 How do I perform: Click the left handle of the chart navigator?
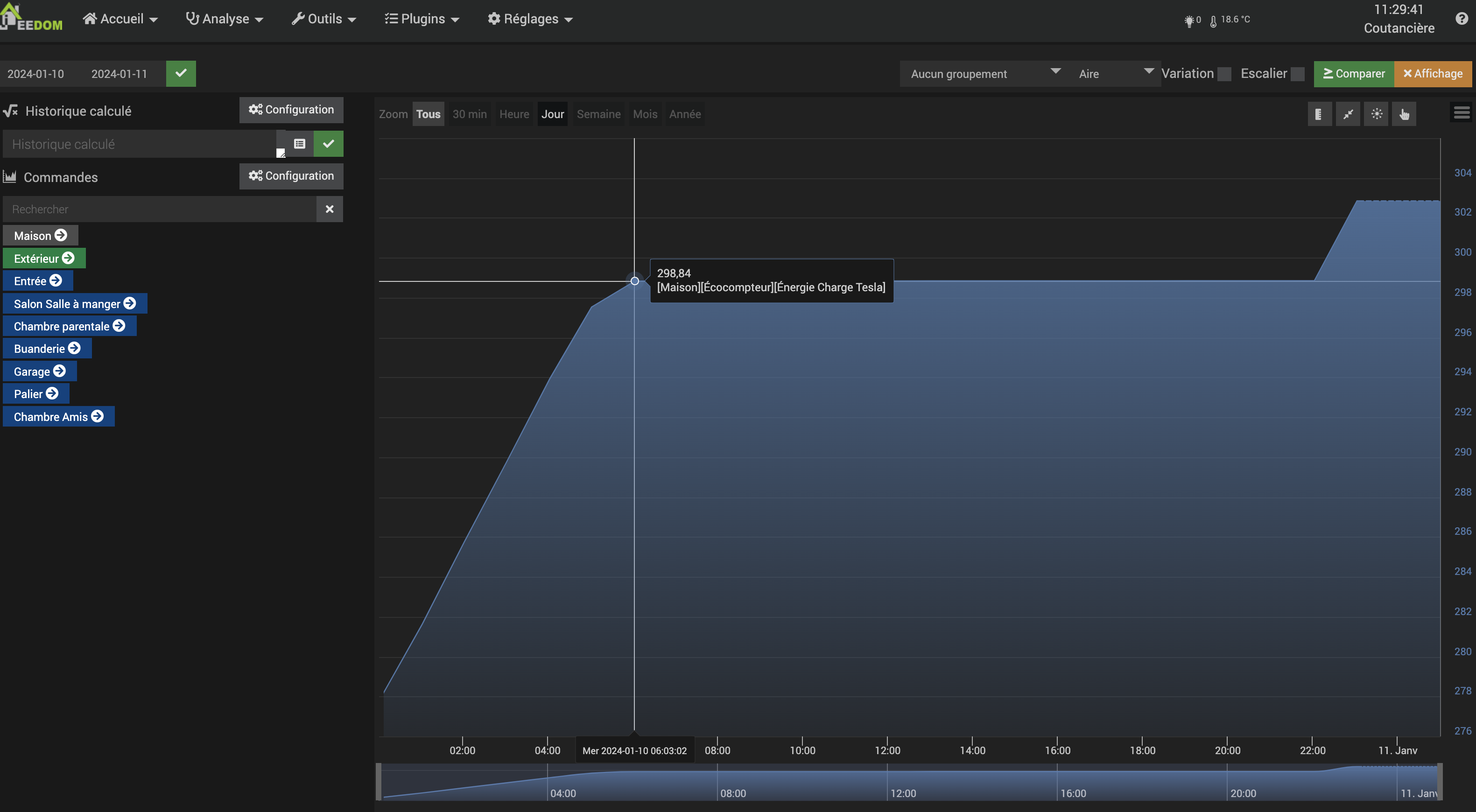(x=379, y=781)
